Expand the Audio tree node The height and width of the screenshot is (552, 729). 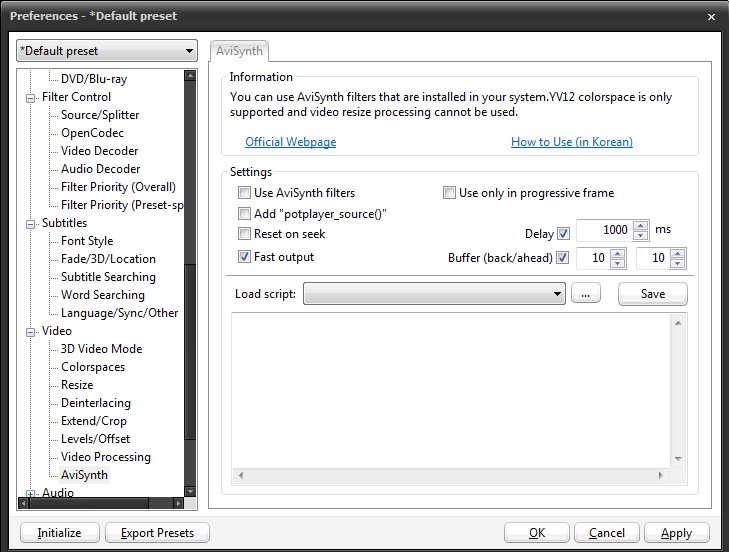31,493
